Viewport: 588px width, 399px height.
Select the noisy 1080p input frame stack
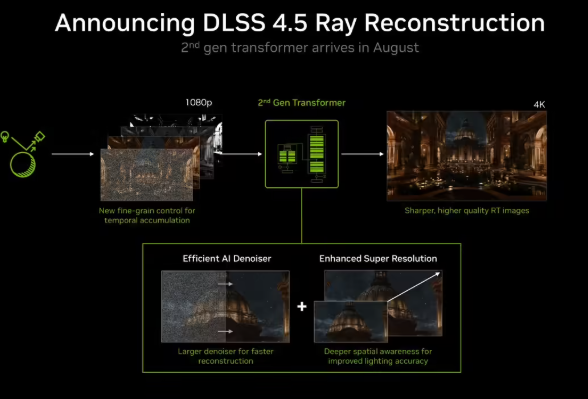tap(161, 158)
